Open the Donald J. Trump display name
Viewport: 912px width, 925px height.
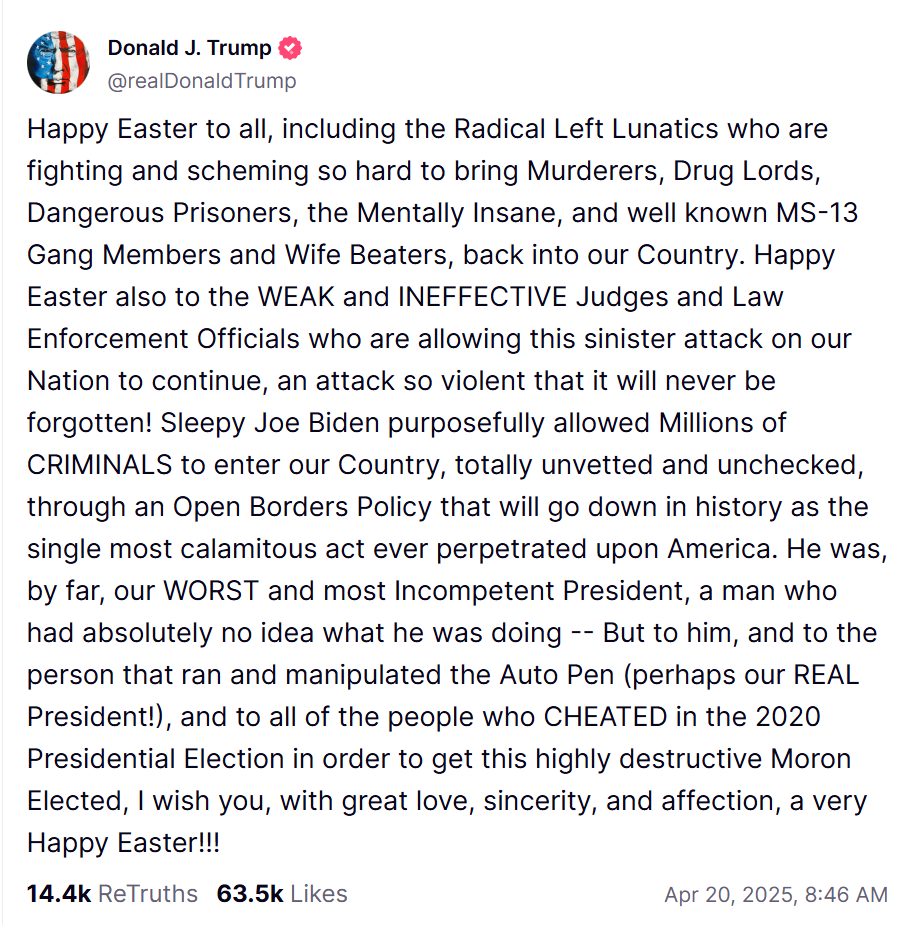(x=189, y=48)
